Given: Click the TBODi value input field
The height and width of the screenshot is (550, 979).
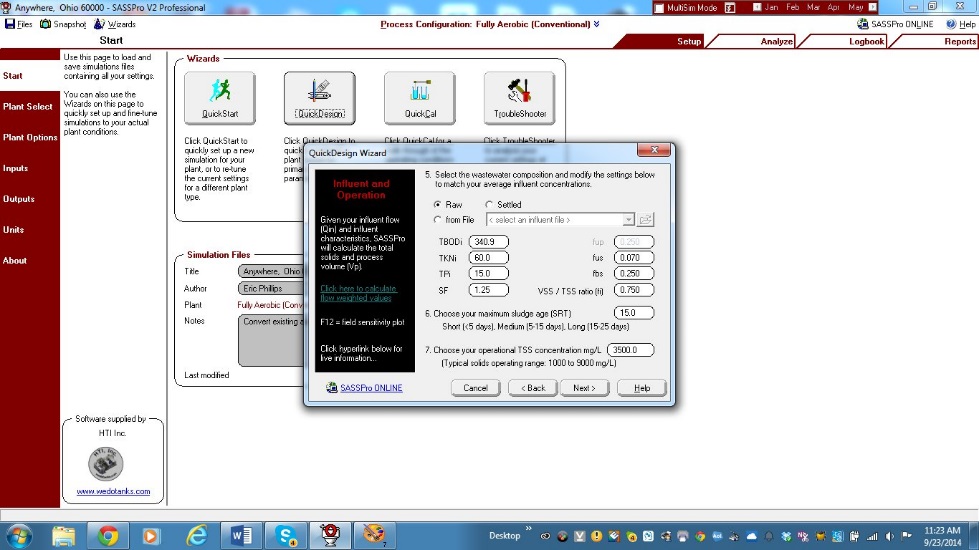Looking at the screenshot, I should point(488,242).
